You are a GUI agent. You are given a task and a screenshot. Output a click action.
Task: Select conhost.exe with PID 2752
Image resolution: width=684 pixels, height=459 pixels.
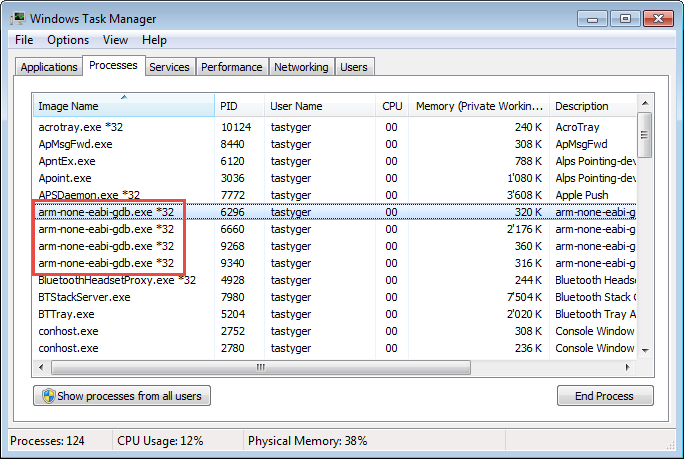point(334,331)
